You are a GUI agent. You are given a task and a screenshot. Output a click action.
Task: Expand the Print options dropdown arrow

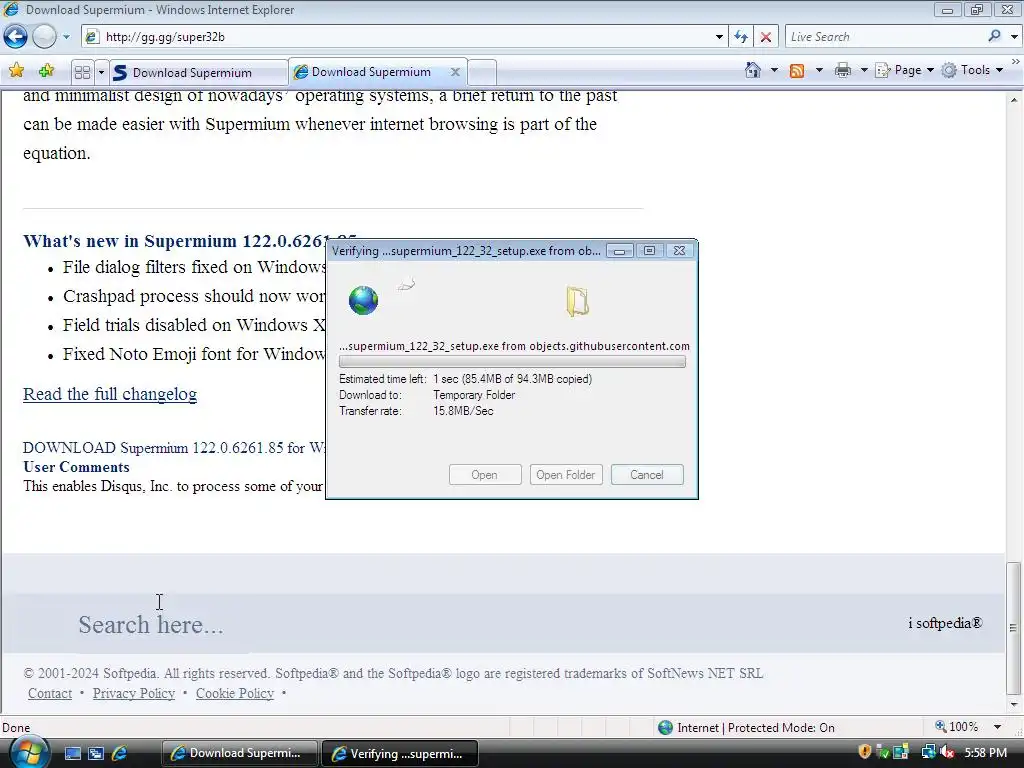tap(863, 70)
